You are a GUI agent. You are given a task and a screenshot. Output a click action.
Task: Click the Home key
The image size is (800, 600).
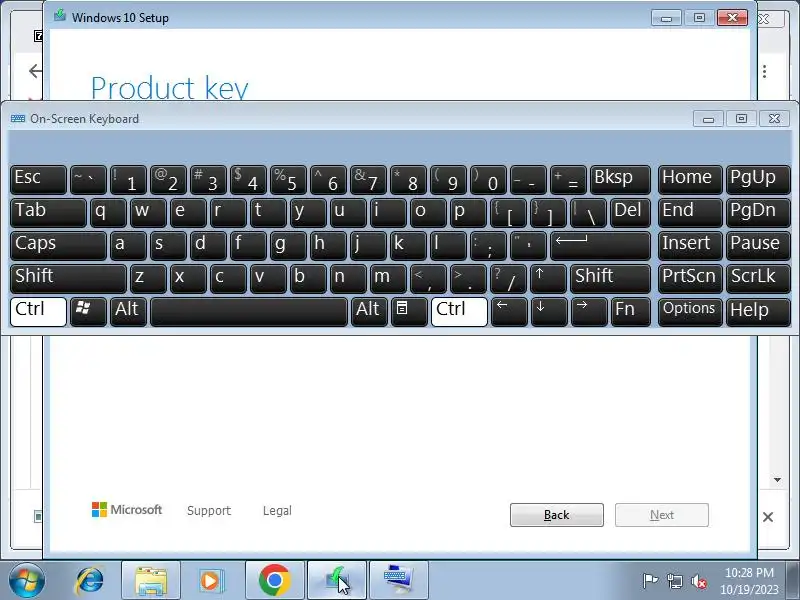[x=690, y=180]
